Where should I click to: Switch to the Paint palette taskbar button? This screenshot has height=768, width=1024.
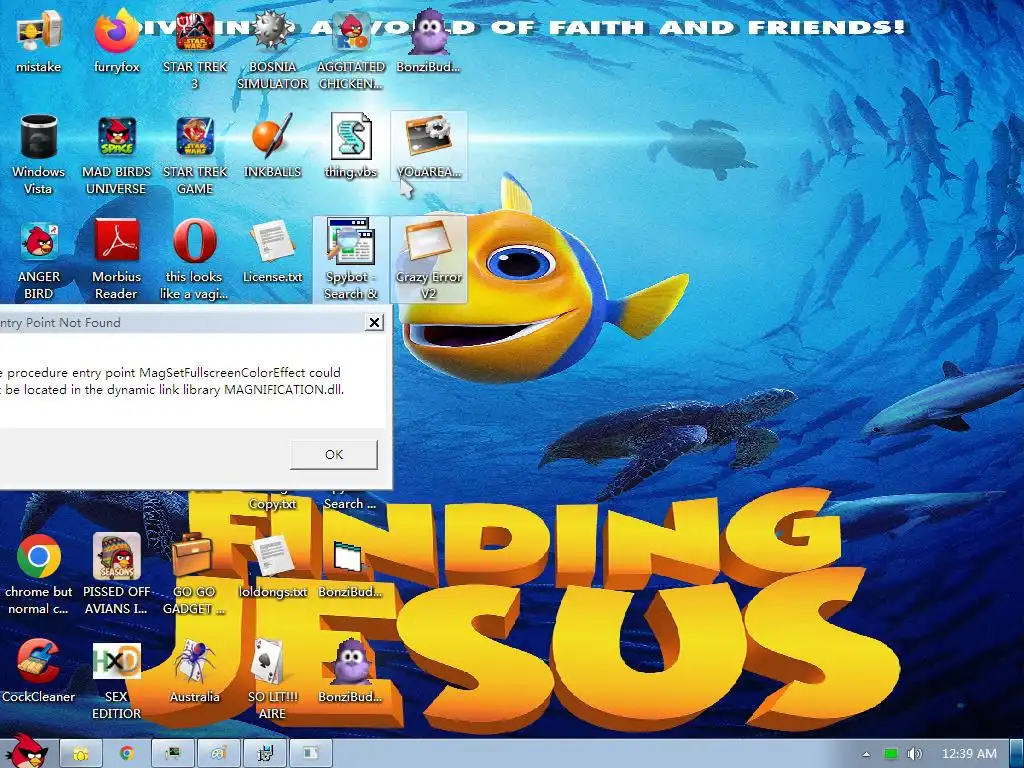click(219, 754)
